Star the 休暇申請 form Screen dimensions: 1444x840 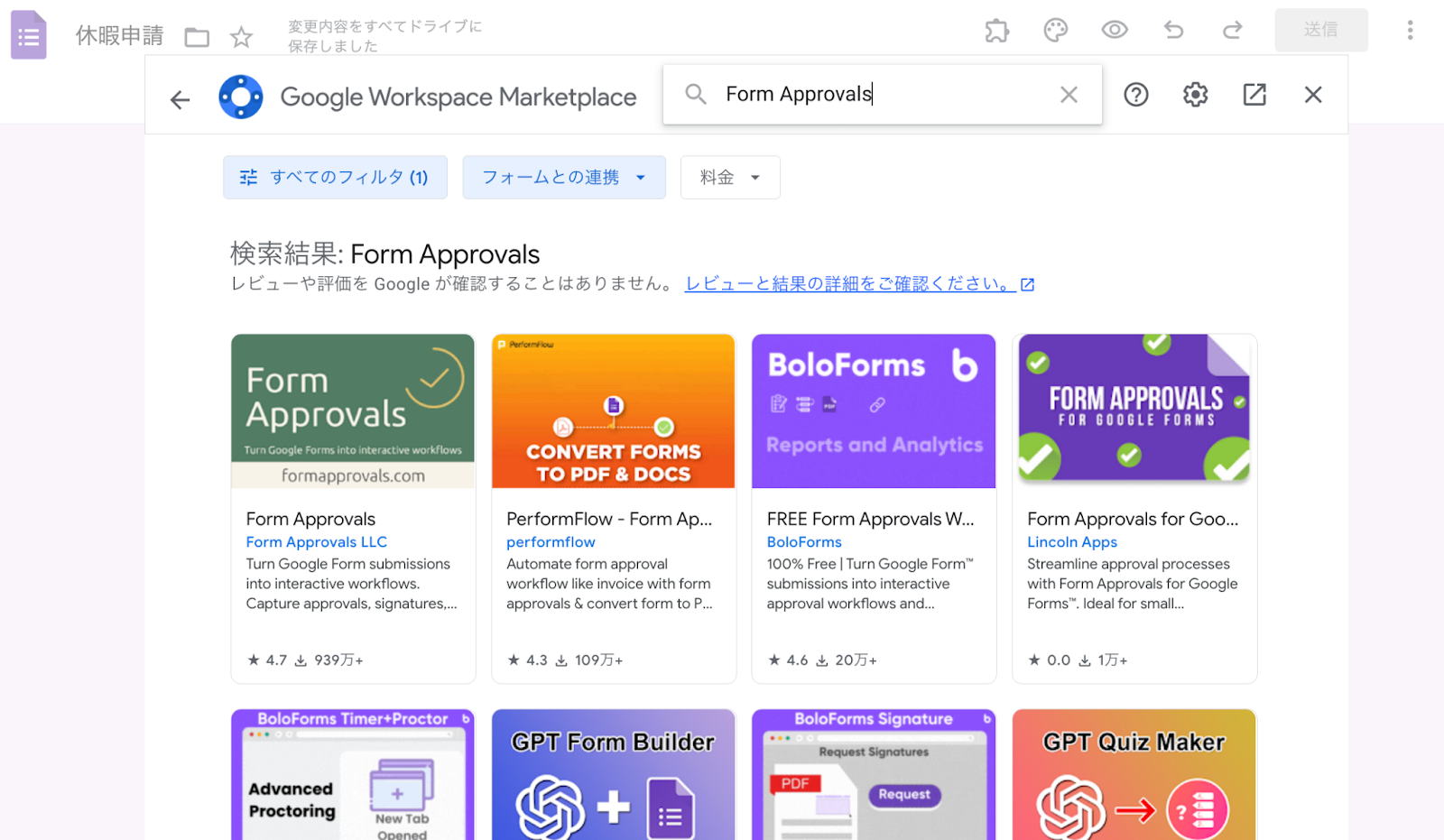coord(241,37)
